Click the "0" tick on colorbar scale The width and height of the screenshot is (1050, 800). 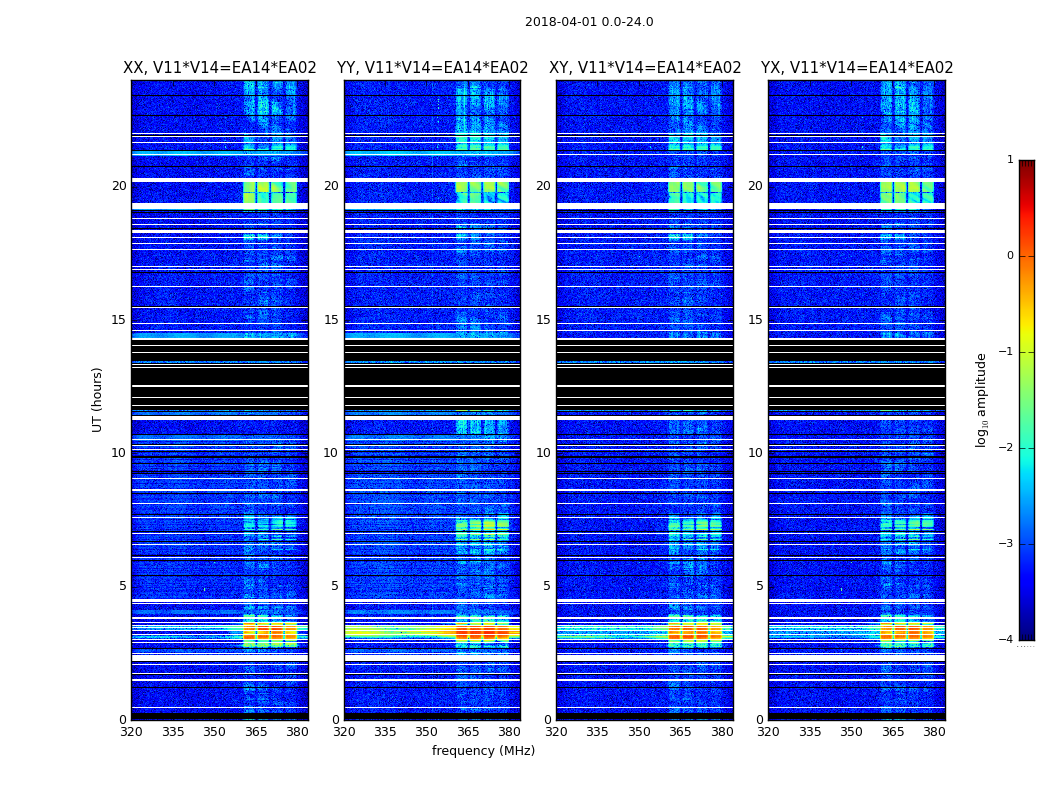pos(1009,256)
